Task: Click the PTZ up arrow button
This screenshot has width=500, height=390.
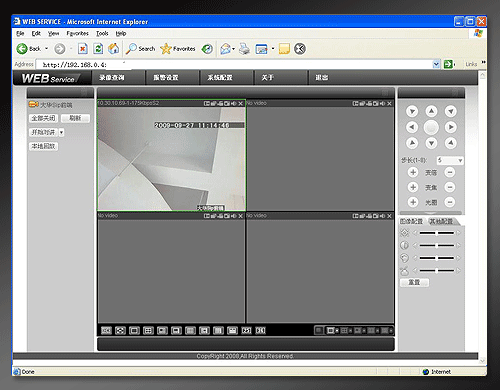Action: click(431, 111)
